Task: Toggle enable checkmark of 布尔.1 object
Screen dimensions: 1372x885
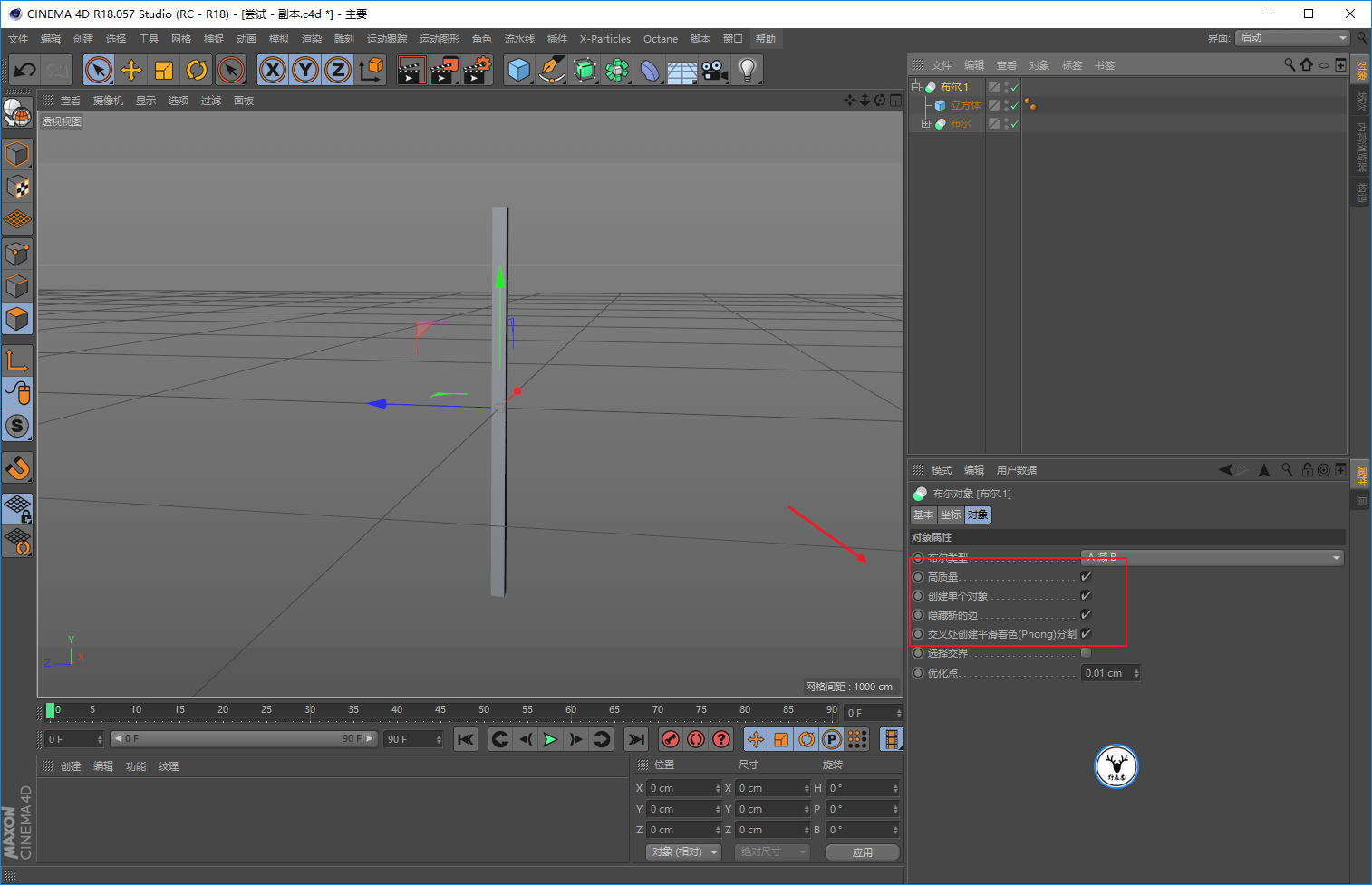Action: tap(1014, 87)
